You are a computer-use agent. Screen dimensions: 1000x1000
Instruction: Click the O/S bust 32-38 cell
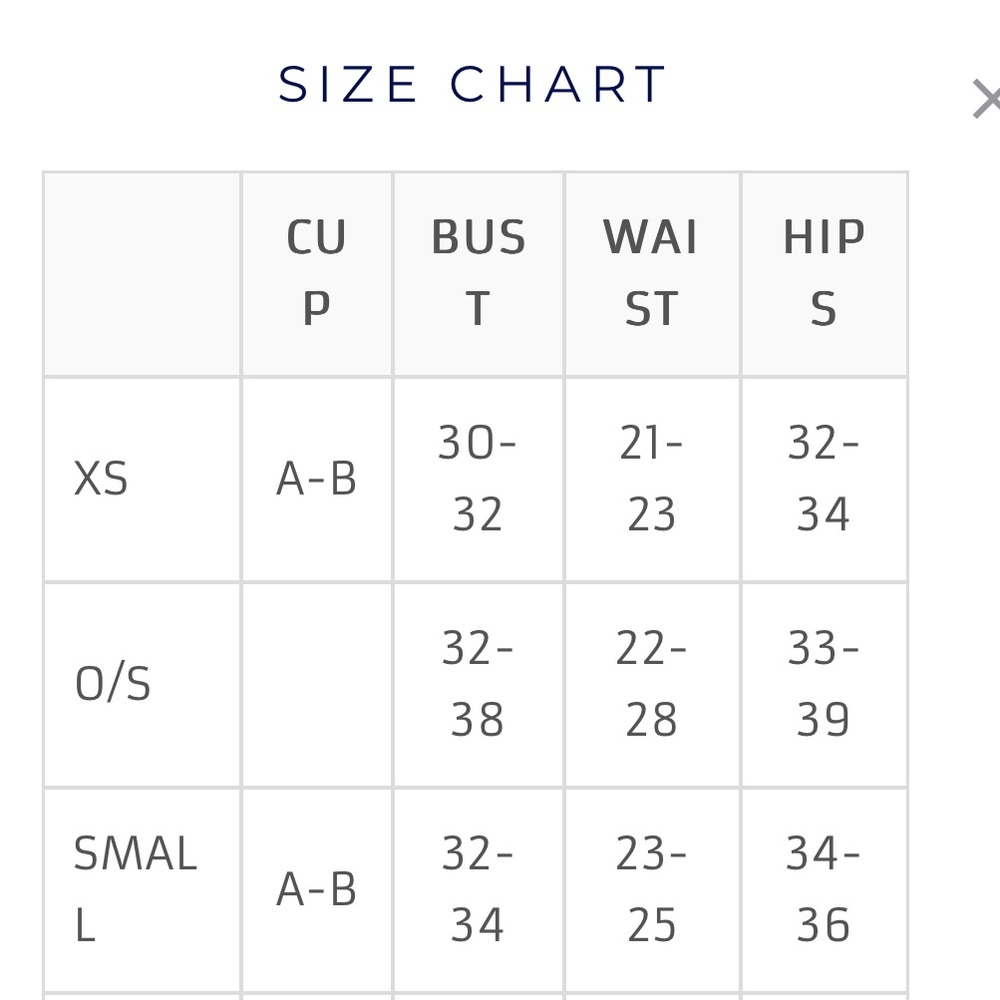[478, 684]
